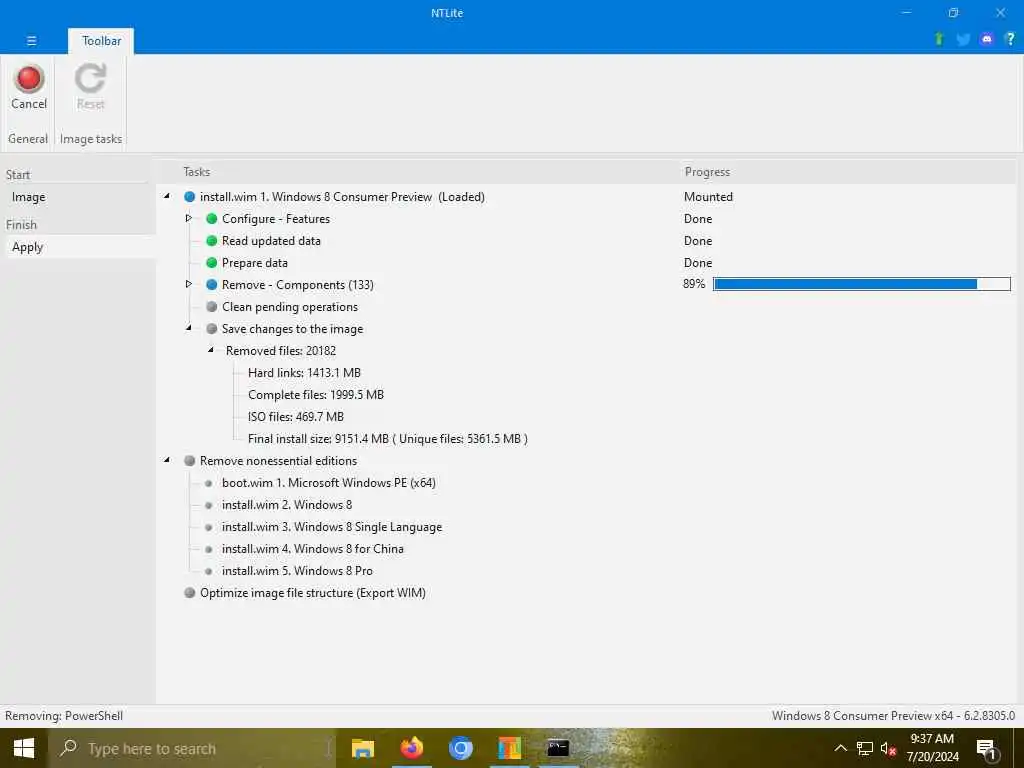
Task: Collapse the Removed files: 20182 node
Action: coord(211,350)
